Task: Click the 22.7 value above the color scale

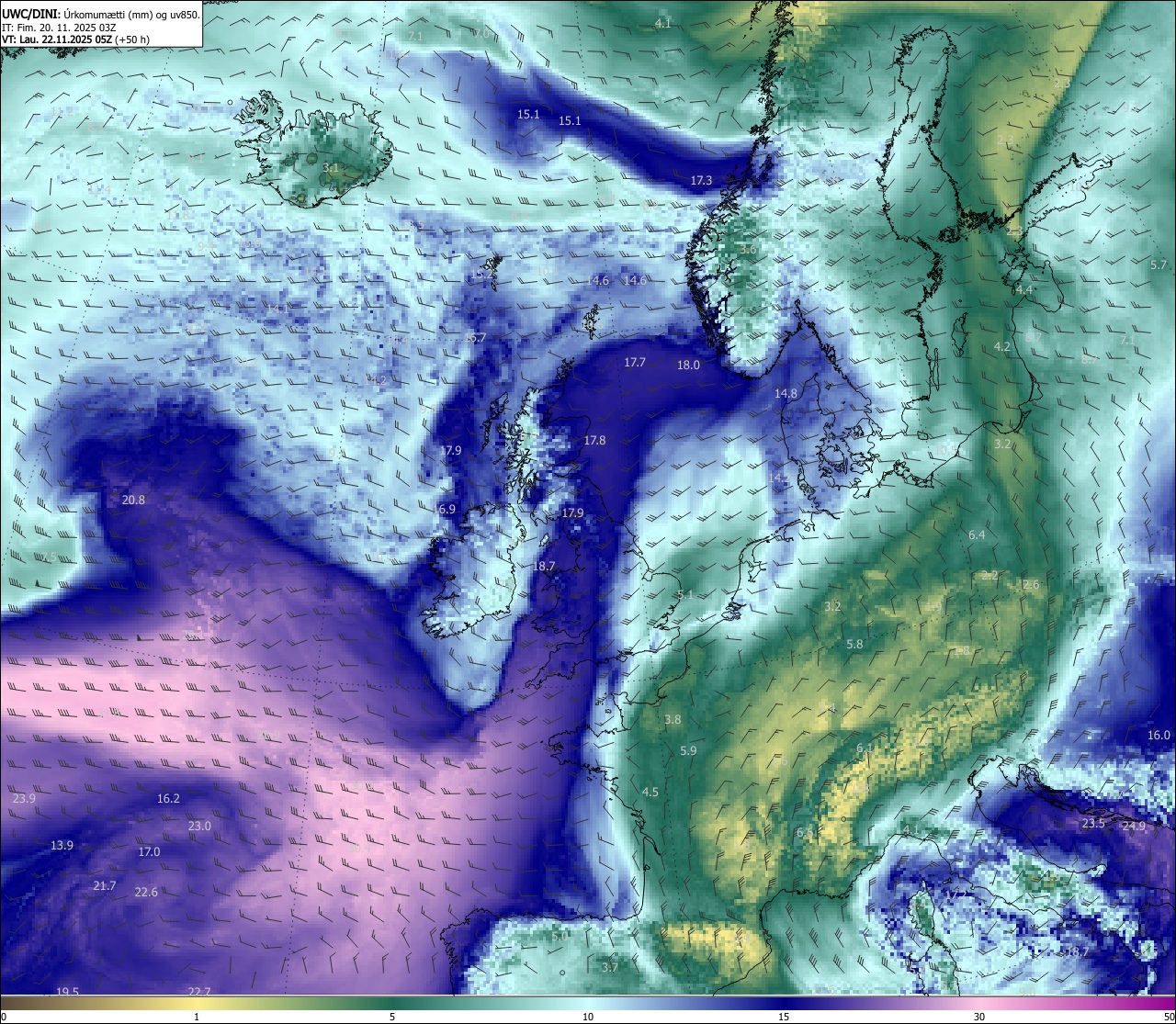Action: click(199, 991)
